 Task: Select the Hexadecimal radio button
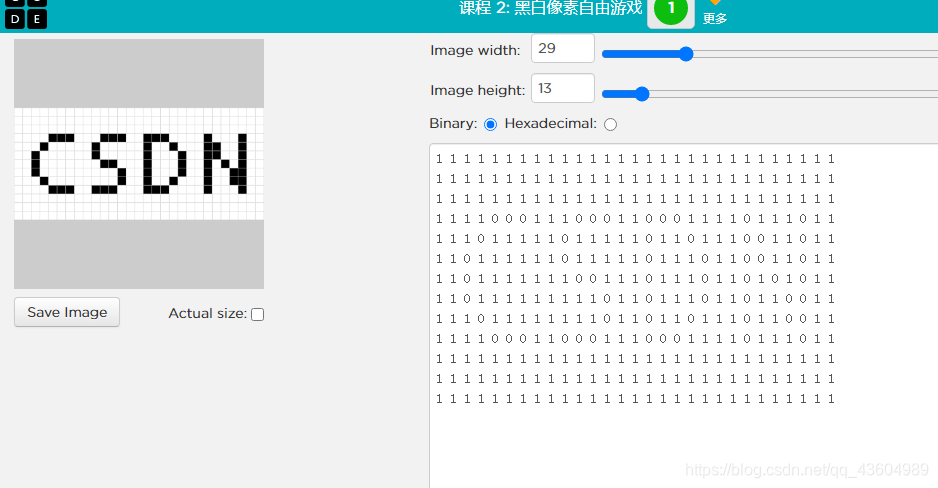tap(610, 124)
